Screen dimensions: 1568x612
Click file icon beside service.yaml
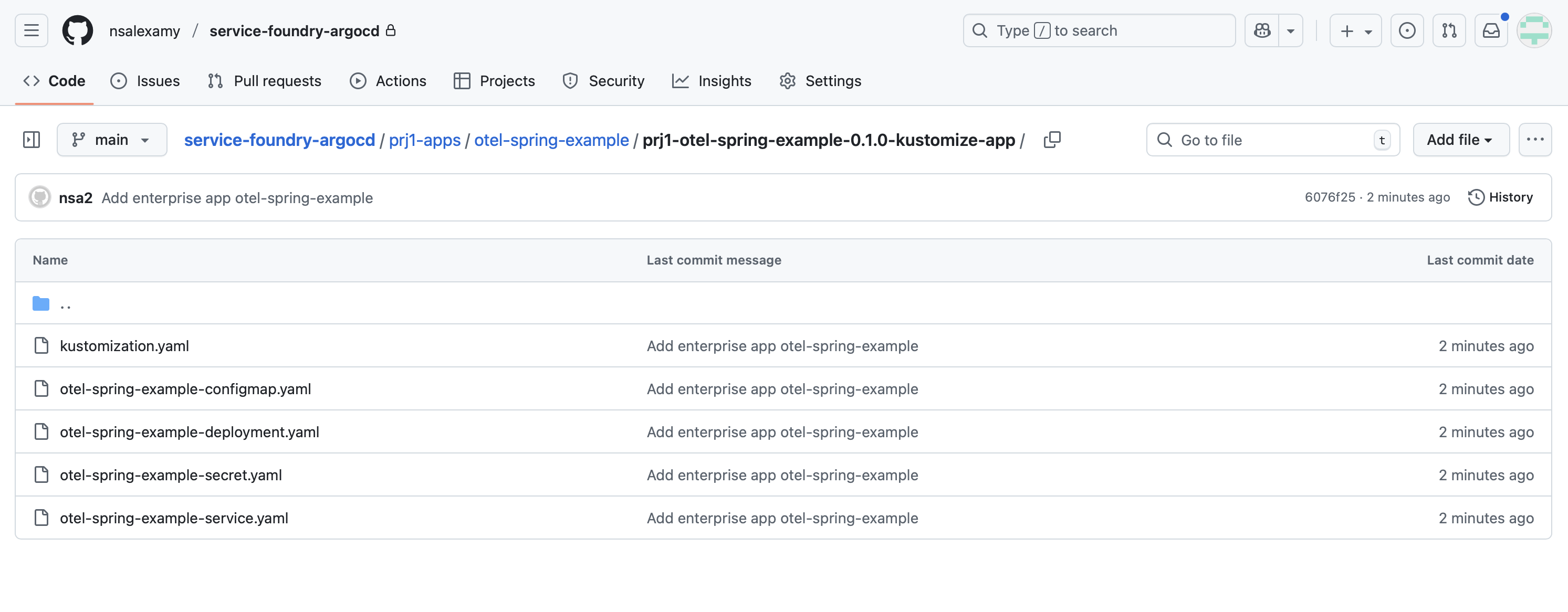tap(41, 518)
